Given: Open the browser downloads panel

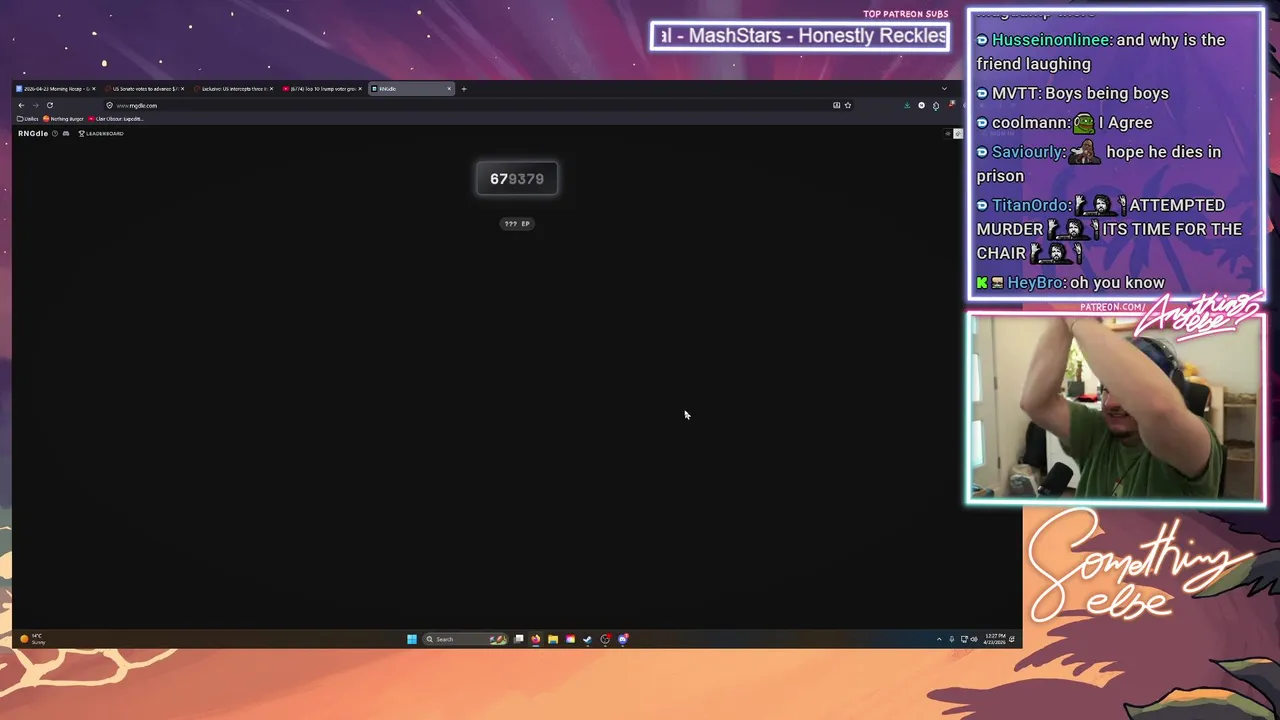Looking at the screenshot, I should (x=907, y=105).
